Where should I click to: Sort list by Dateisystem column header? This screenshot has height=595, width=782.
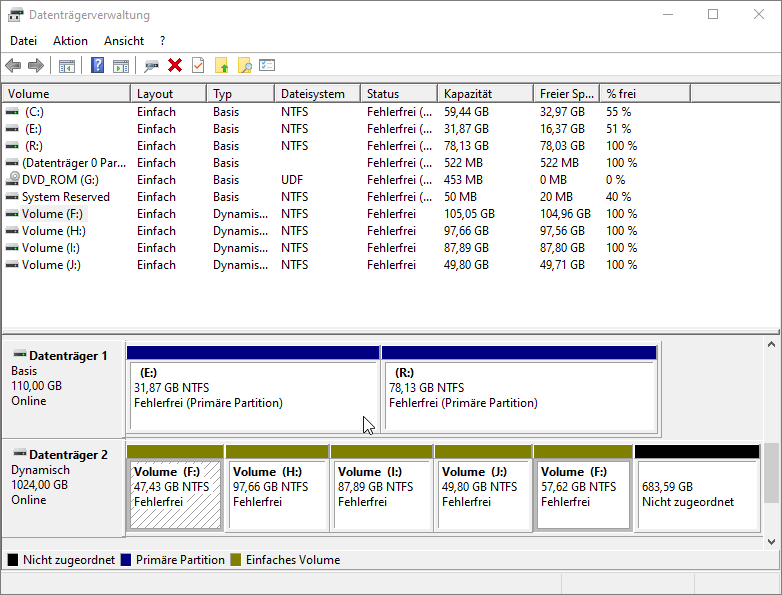312,94
